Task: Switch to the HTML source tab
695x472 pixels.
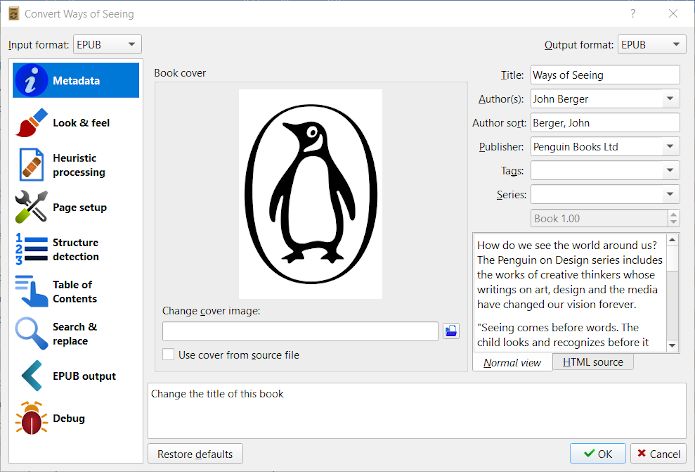Action: [593, 362]
